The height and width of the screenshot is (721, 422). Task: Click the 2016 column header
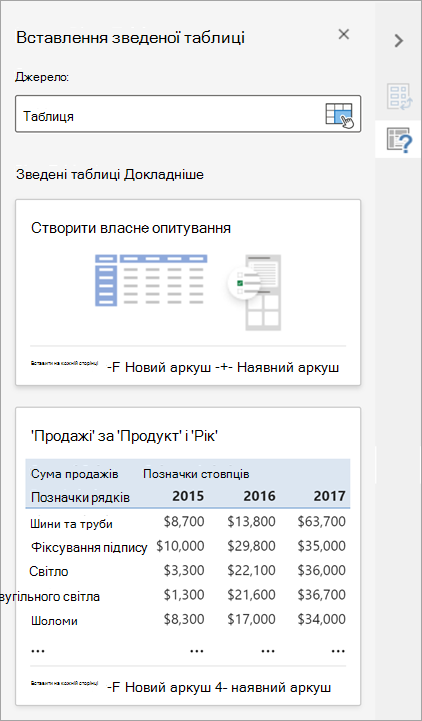(259, 496)
